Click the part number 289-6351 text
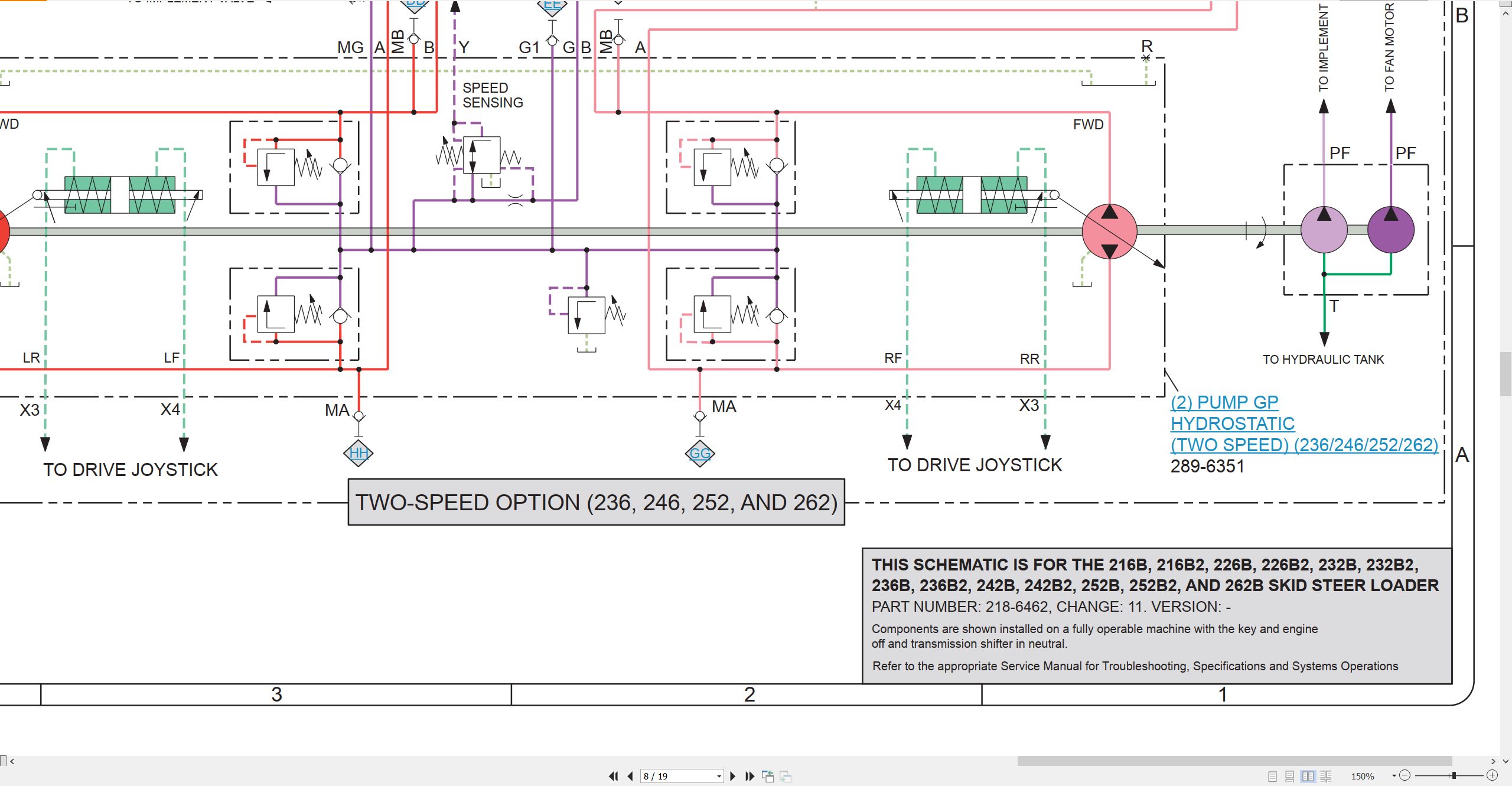This screenshot has height=786, width=1512. click(x=1207, y=467)
